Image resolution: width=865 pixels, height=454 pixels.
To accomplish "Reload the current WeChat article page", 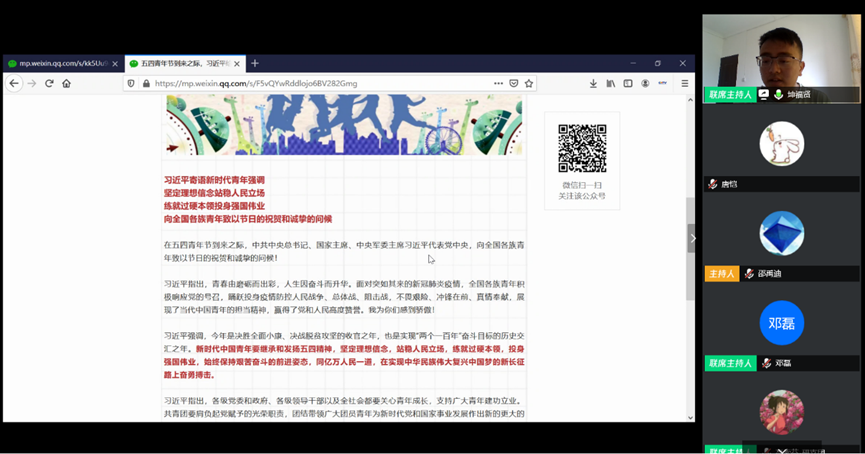I will pyautogui.click(x=49, y=84).
